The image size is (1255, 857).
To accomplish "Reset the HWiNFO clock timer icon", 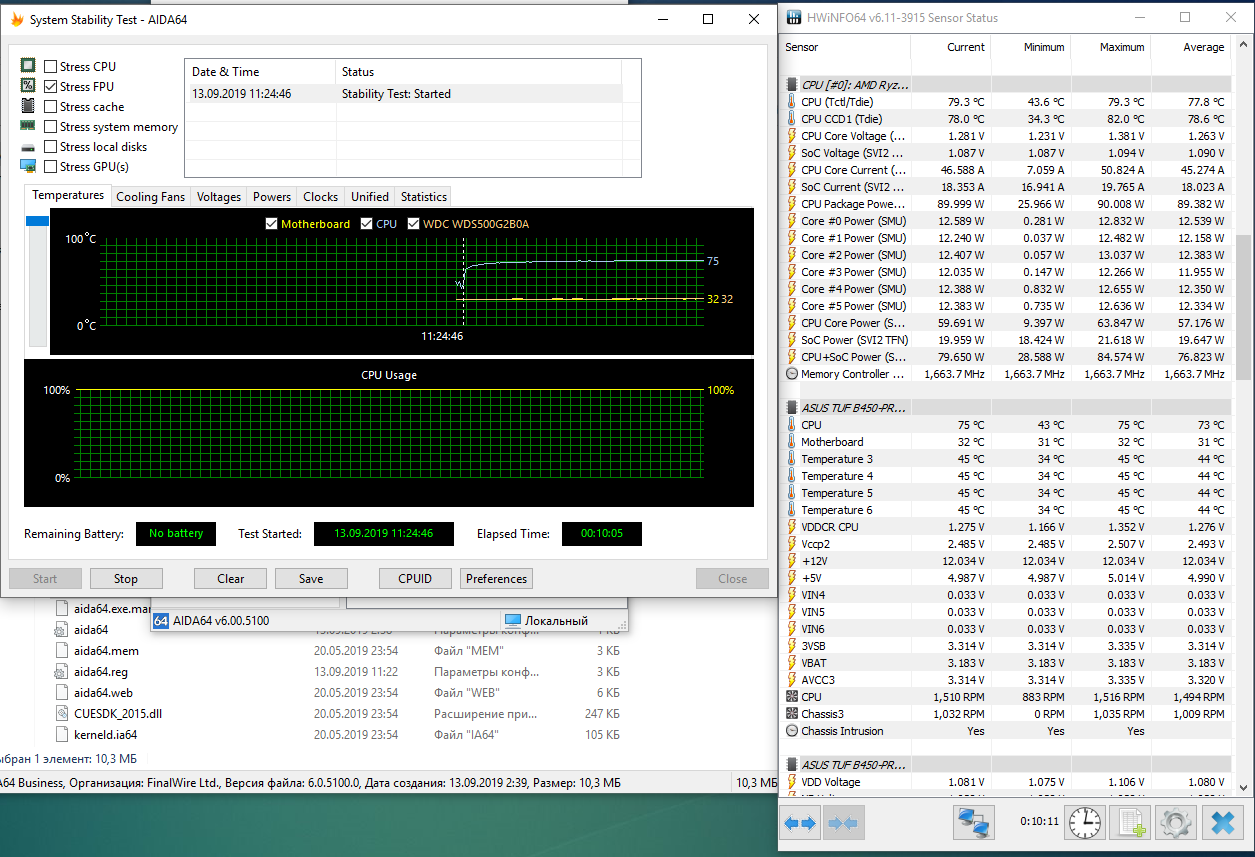I will pyautogui.click(x=1084, y=823).
